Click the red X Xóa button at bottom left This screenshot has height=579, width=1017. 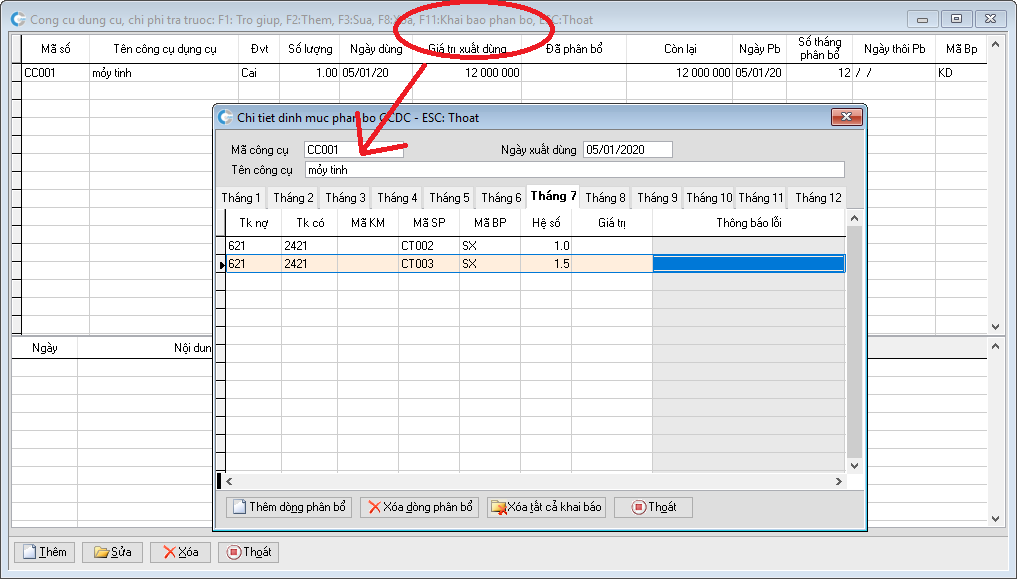180,552
